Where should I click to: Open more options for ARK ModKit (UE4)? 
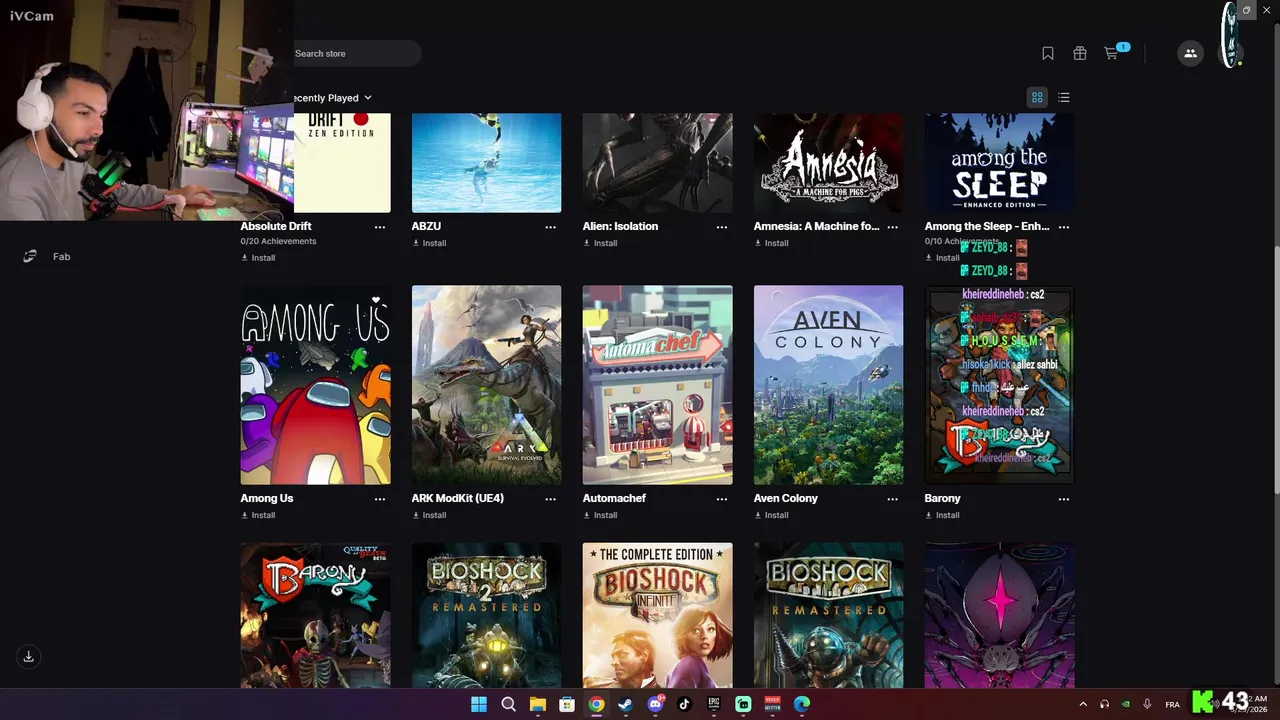pyautogui.click(x=551, y=499)
